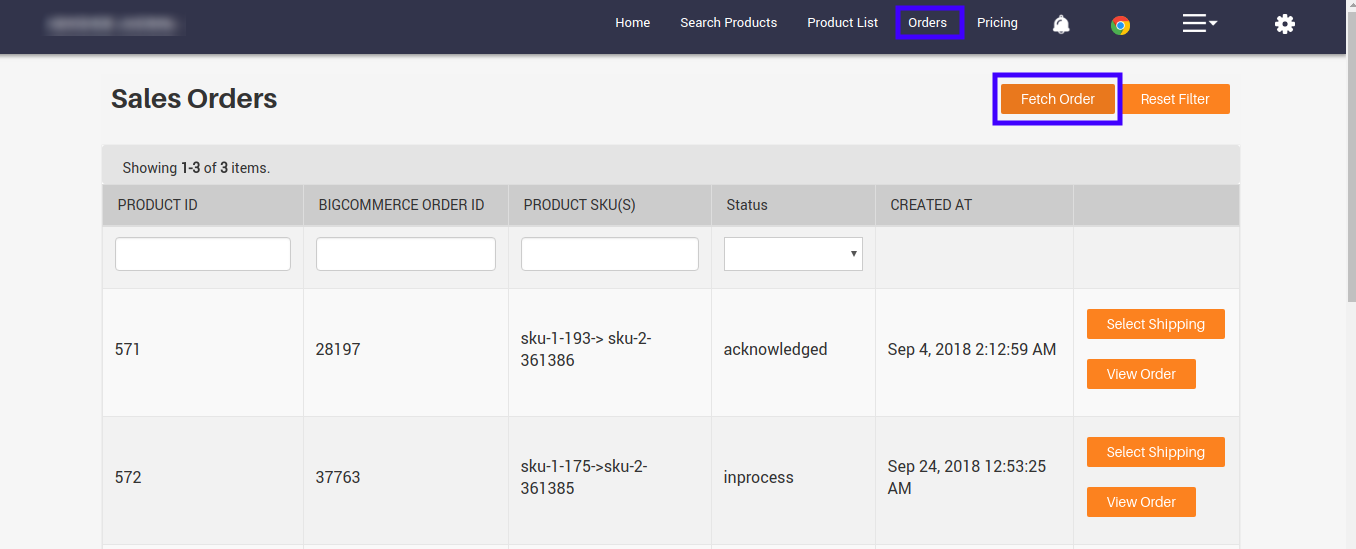The image size is (1356, 549).
Task: View Order for product 571
Action: pyautogui.click(x=1141, y=374)
